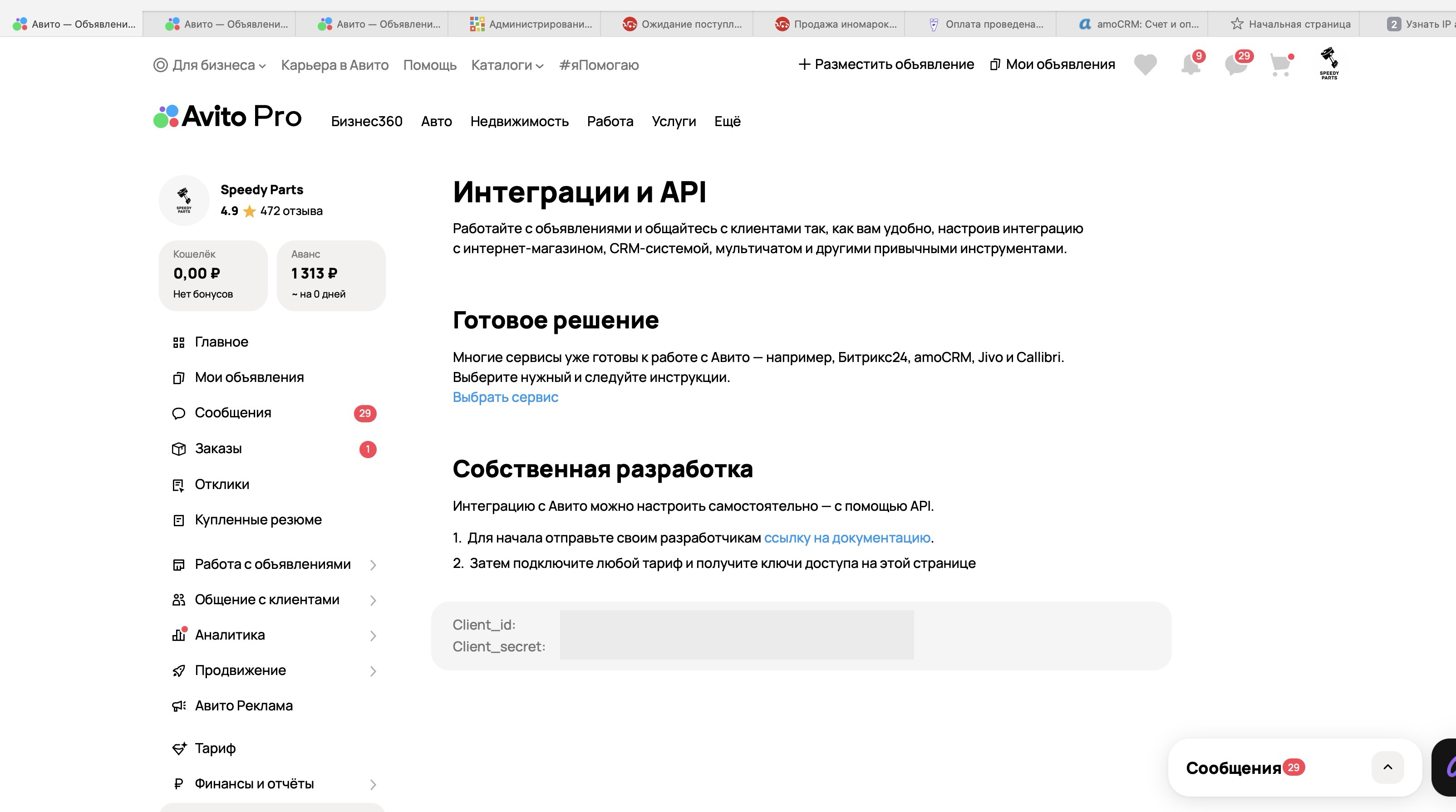Expand the Аналитика chevron
1456x812 pixels.
point(373,636)
